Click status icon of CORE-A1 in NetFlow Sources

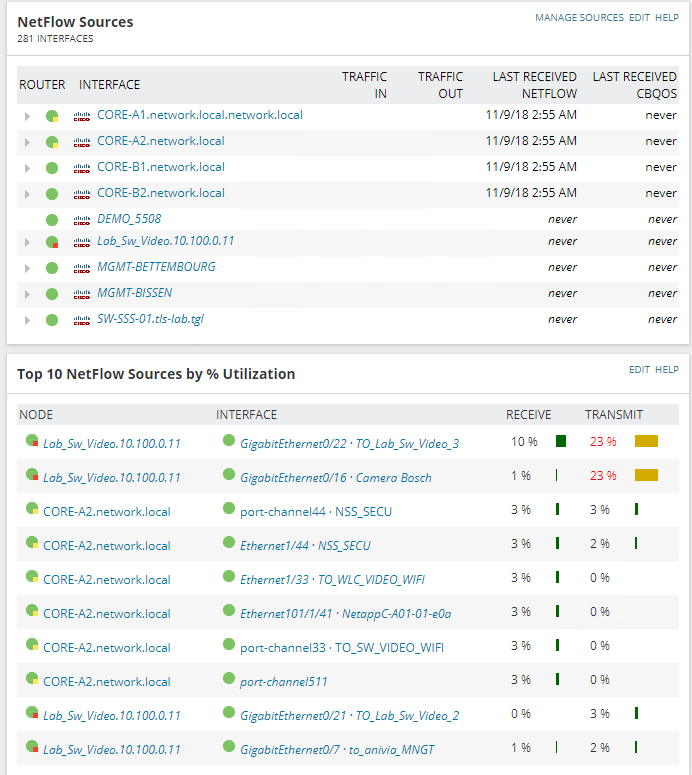point(52,116)
